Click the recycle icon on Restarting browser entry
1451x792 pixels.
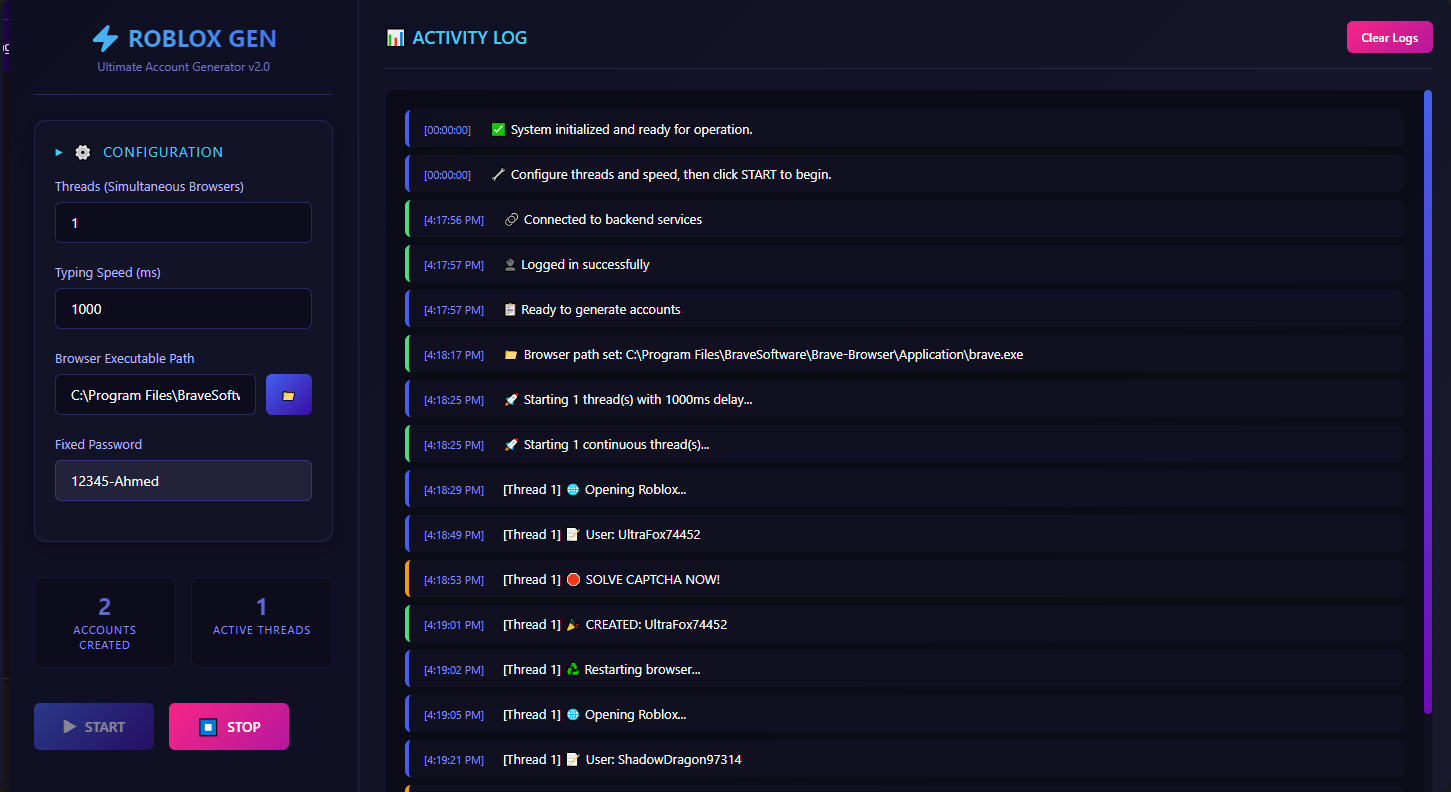[x=573, y=670]
